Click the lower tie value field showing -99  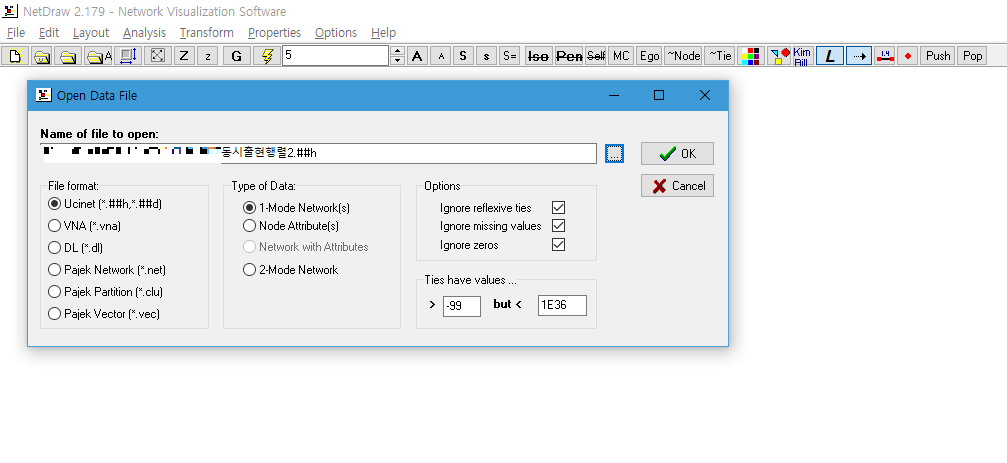click(462, 306)
